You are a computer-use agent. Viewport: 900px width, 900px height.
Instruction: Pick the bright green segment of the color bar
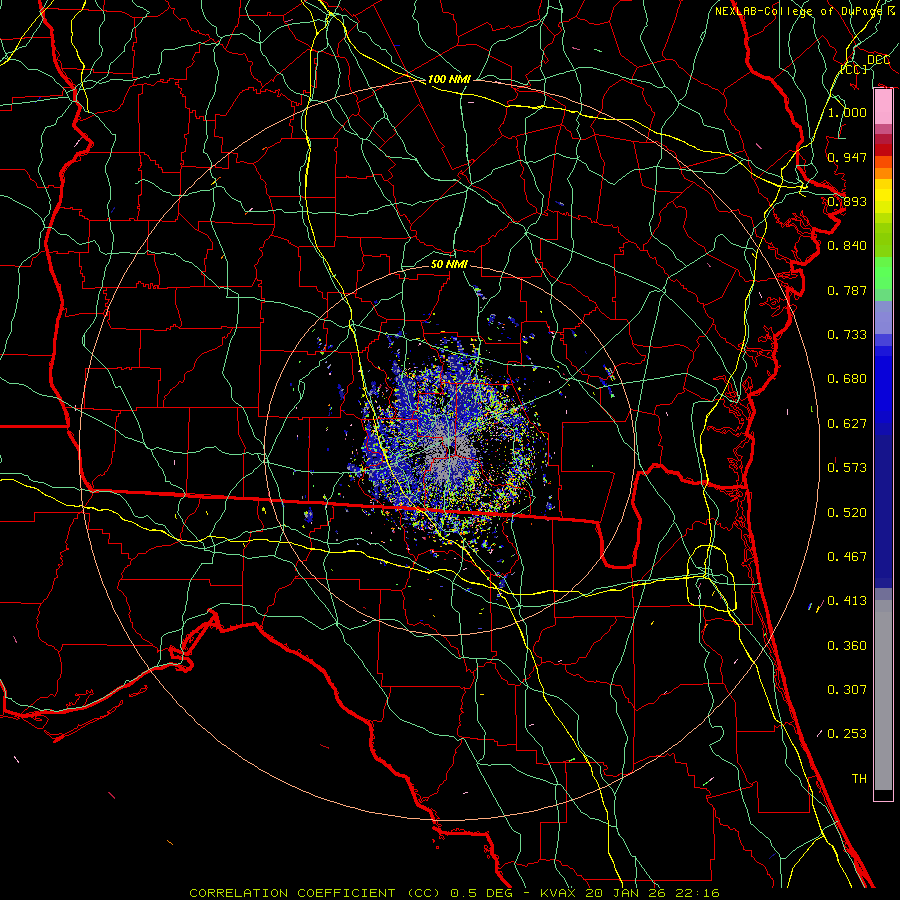coord(883,274)
